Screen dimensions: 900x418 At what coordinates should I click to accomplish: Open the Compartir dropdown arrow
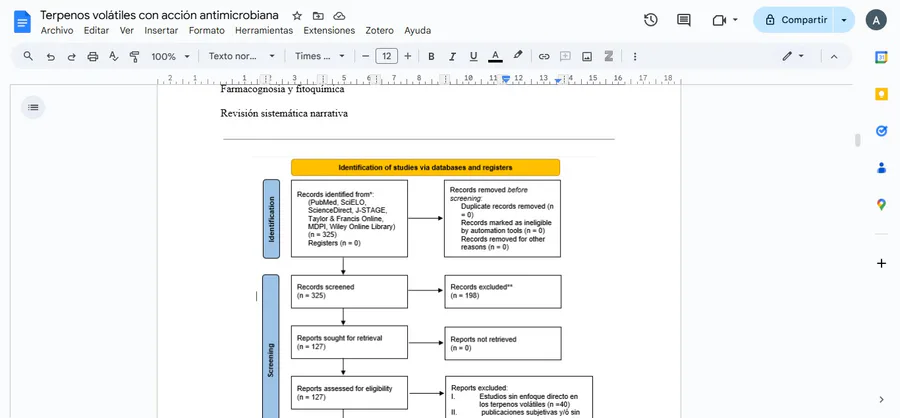pos(844,20)
